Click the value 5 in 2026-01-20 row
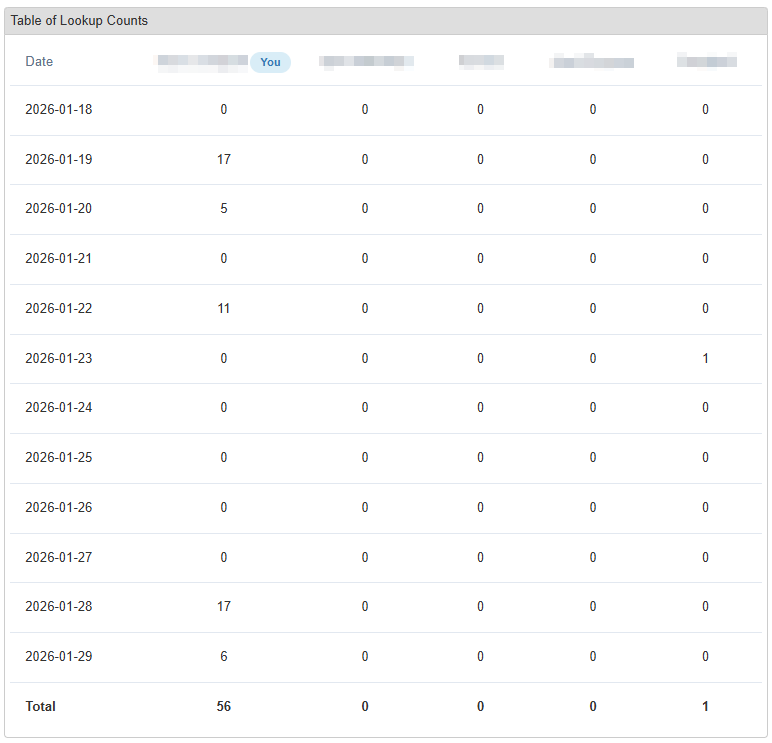This screenshot has width=772, height=743. [x=224, y=209]
